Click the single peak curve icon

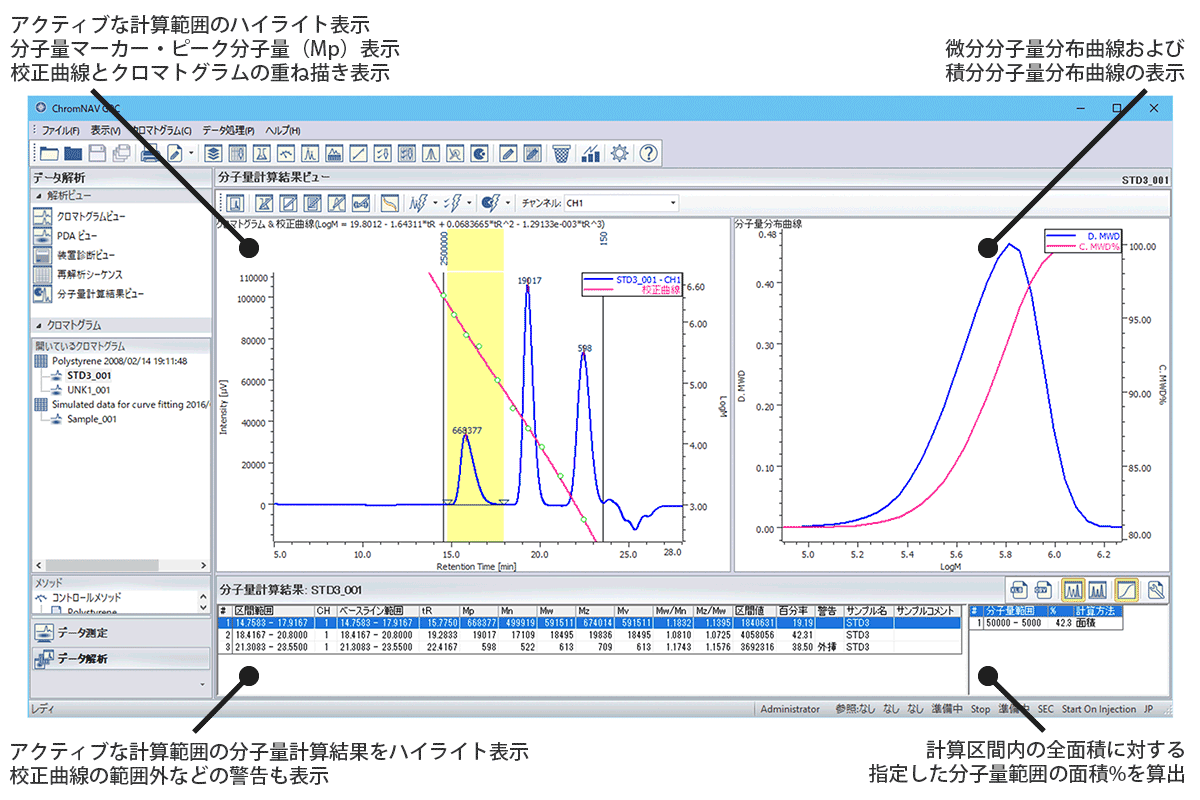point(431,153)
